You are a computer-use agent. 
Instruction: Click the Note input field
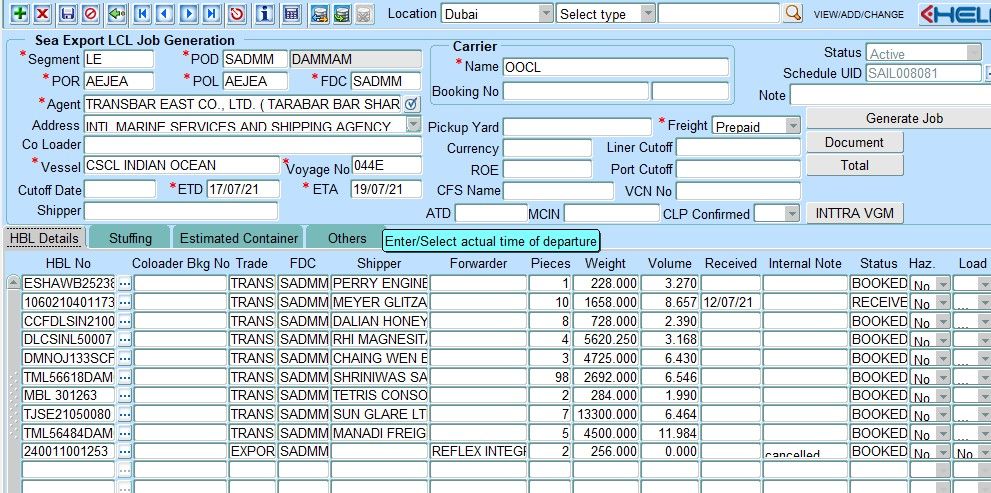890,95
